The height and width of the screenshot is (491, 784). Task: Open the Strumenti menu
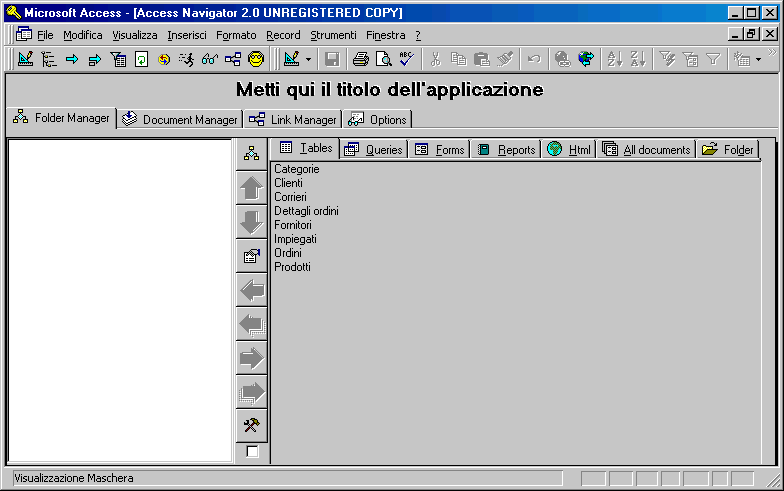pyautogui.click(x=333, y=35)
